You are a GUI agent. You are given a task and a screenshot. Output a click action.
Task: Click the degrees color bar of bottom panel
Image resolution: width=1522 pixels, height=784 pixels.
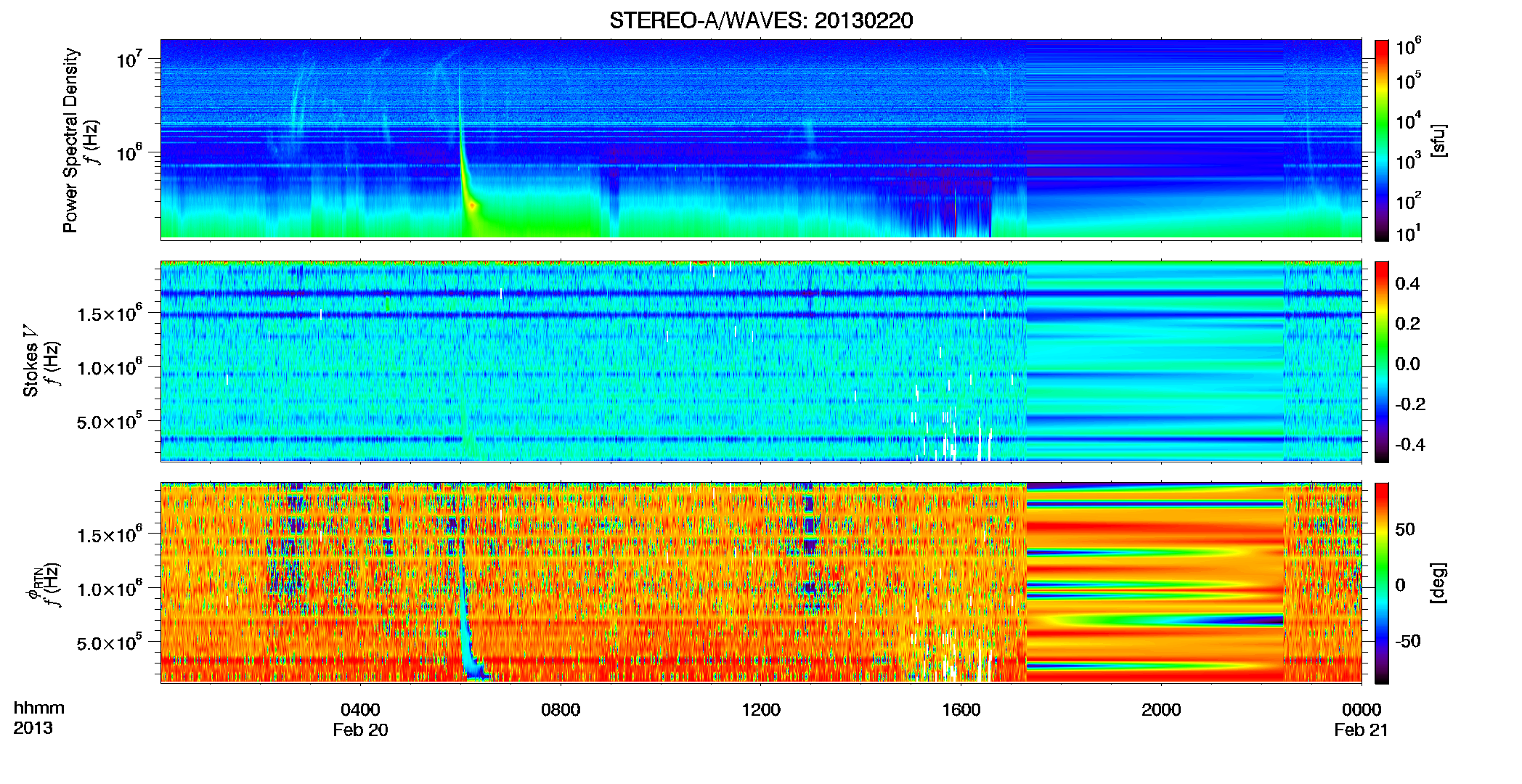click(1381, 583)
